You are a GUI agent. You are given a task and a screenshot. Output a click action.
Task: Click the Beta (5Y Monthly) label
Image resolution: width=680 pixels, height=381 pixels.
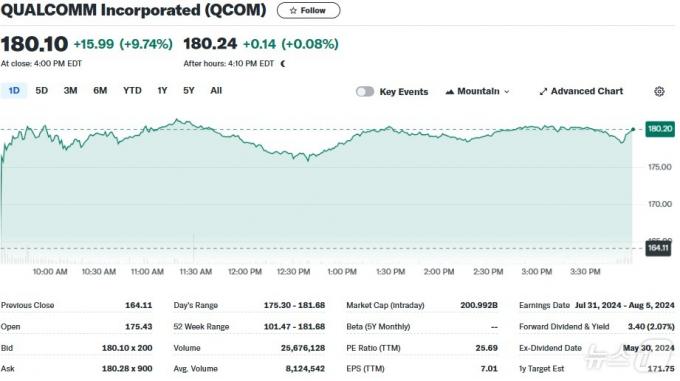(378, 326)
